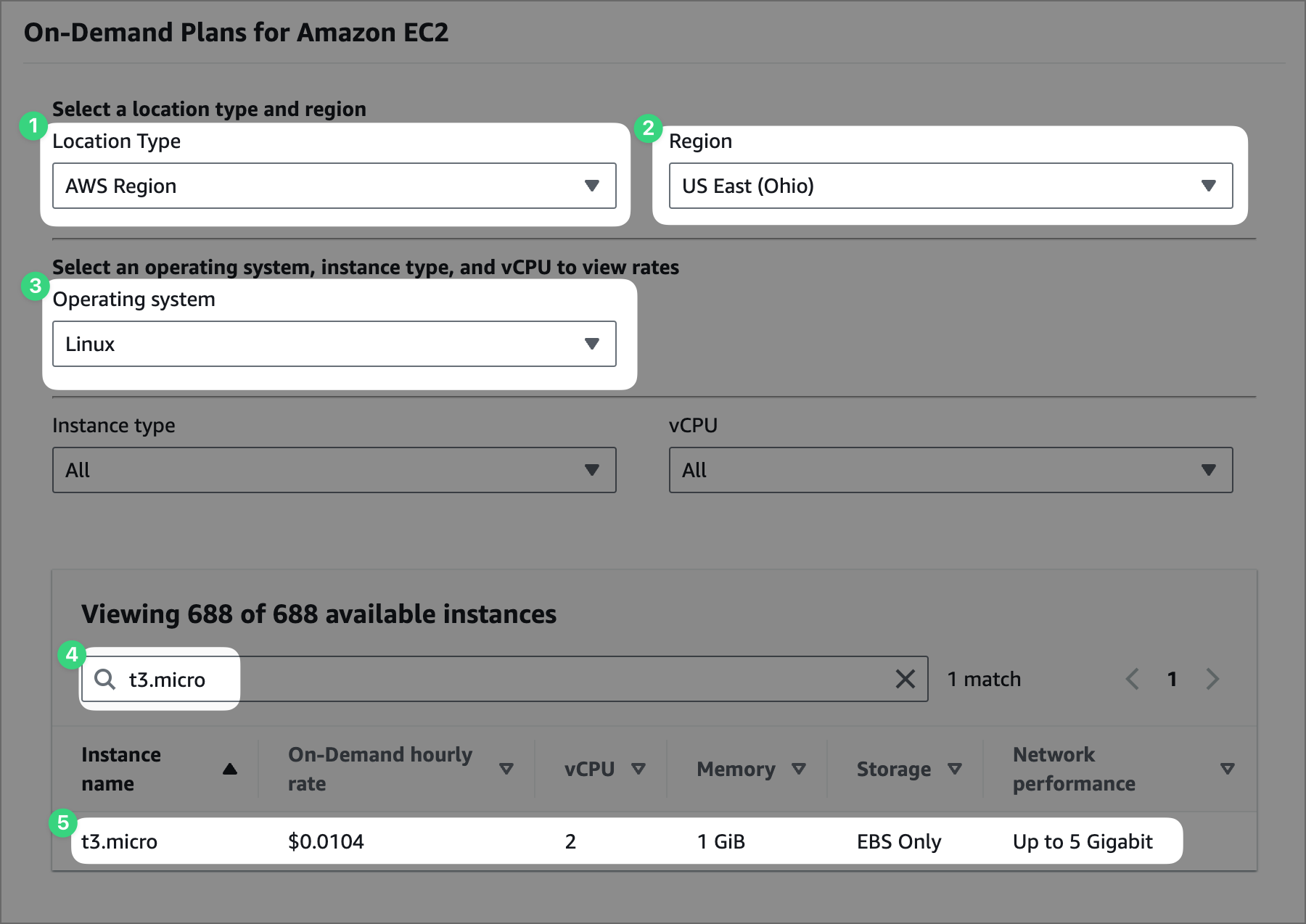1306x924 pixels.
Task: Sort by Storage column arrow
Action: point(955,769)
